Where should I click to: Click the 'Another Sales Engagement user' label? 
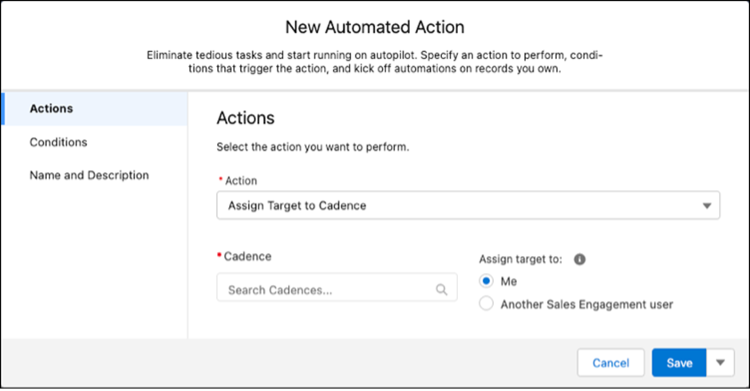coord(586,304)
